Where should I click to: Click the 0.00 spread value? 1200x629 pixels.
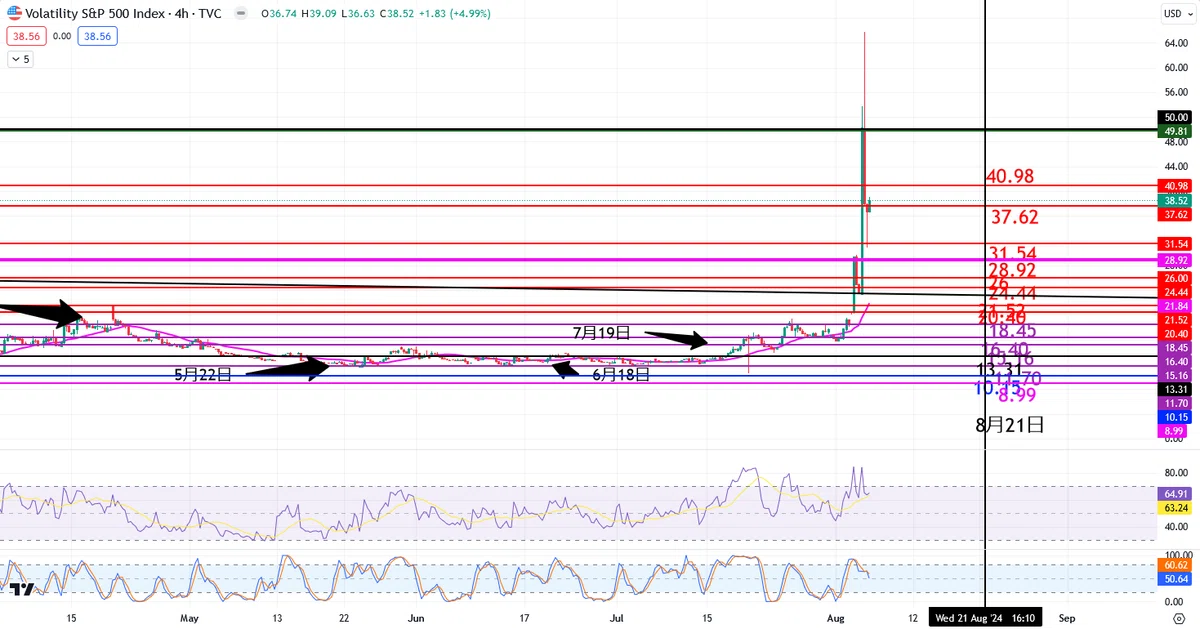pos(61,35)
